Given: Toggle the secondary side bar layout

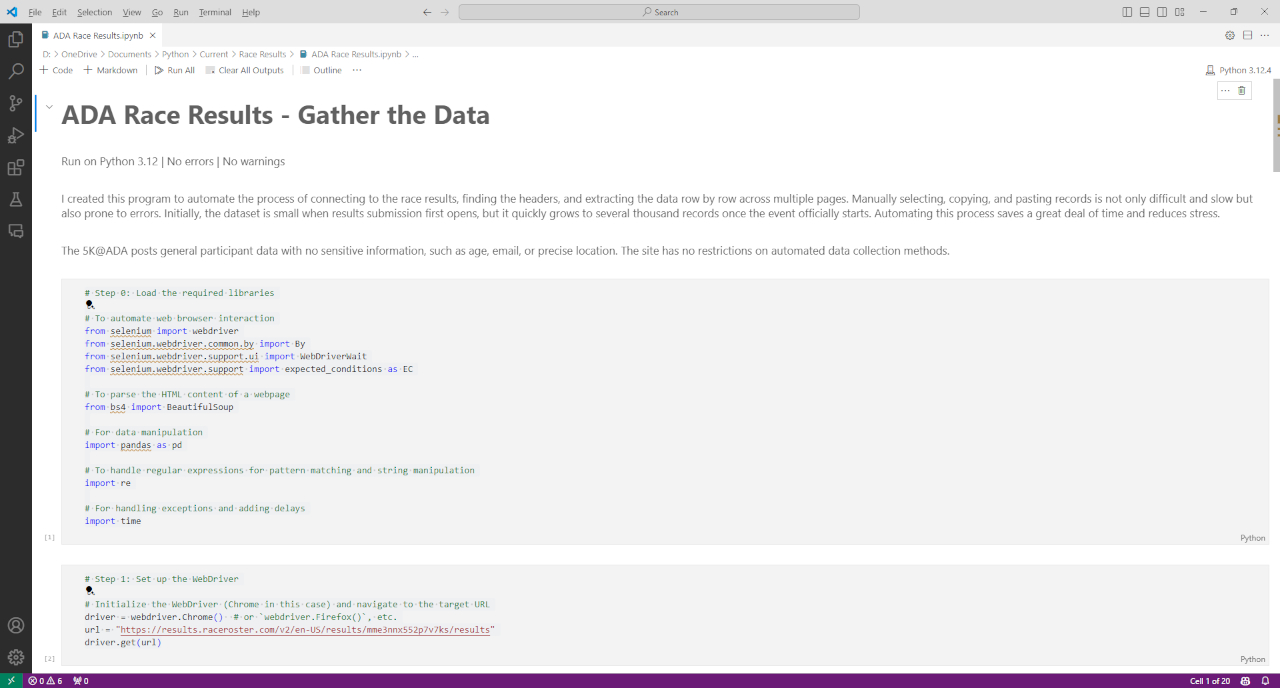Looking at the screenshot, I should (x=1161, y=12).
